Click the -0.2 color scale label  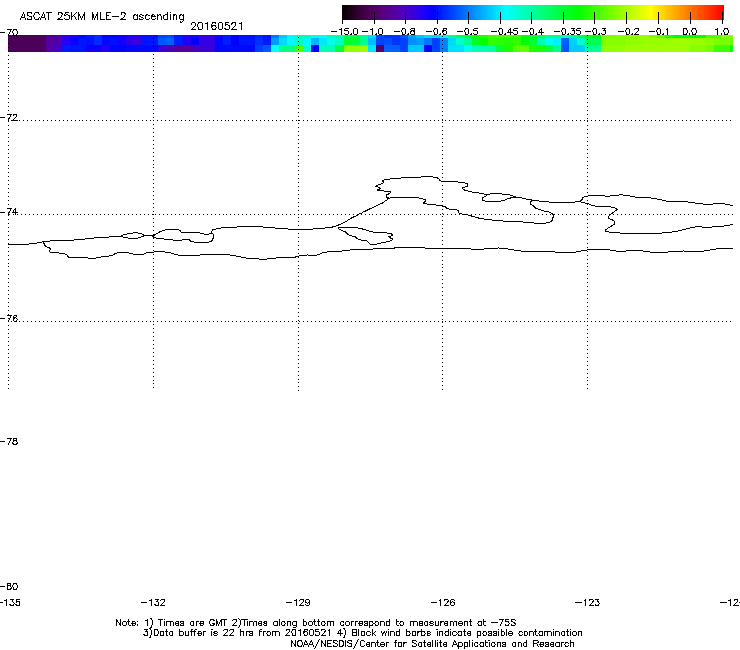(629, 32)
